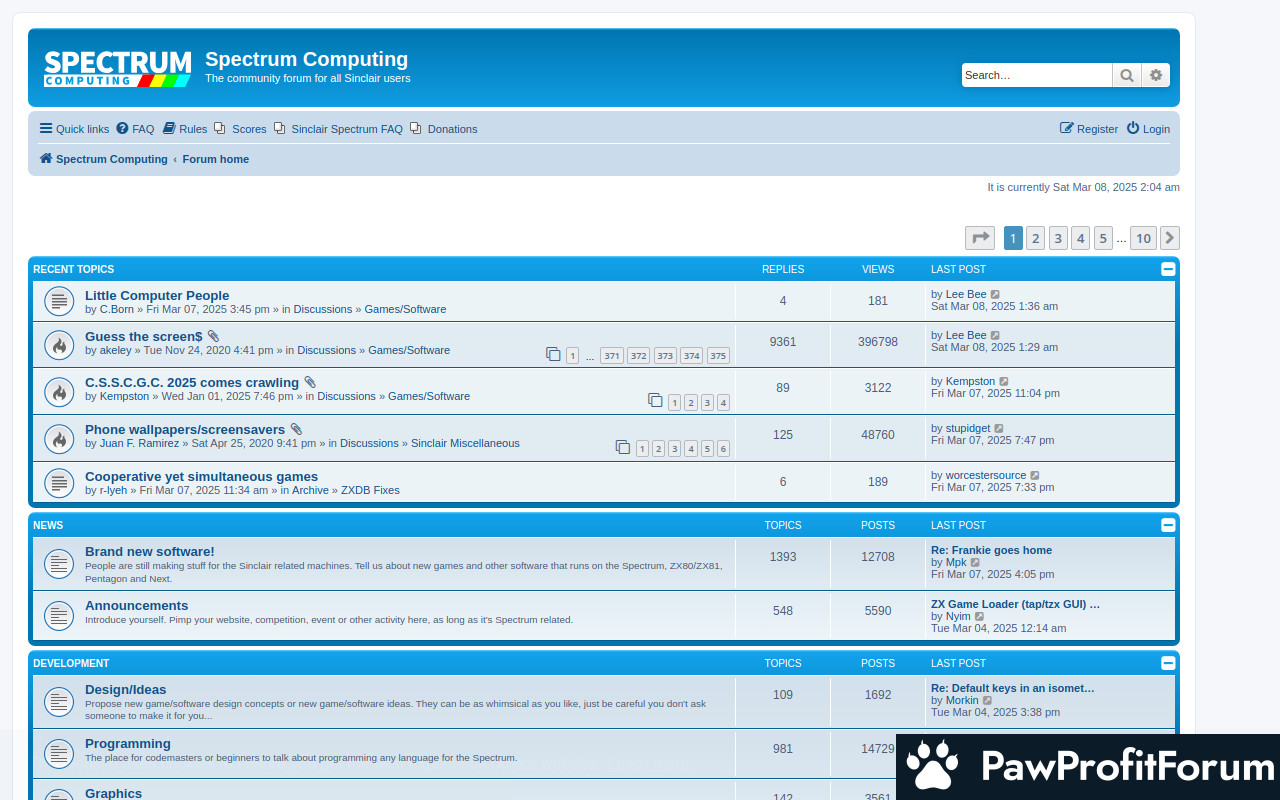The width and height of the screenshot is (1280, 800).
Task: Open topic Little Computer People
Action: coord(157,295)
